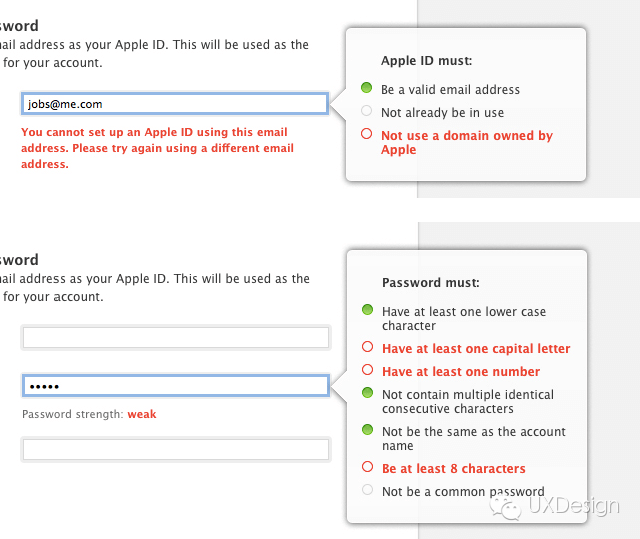Click the gray dot beside 'Not be a common password'
This screenshot has width=640, height=539.
(x=367, y=490)
